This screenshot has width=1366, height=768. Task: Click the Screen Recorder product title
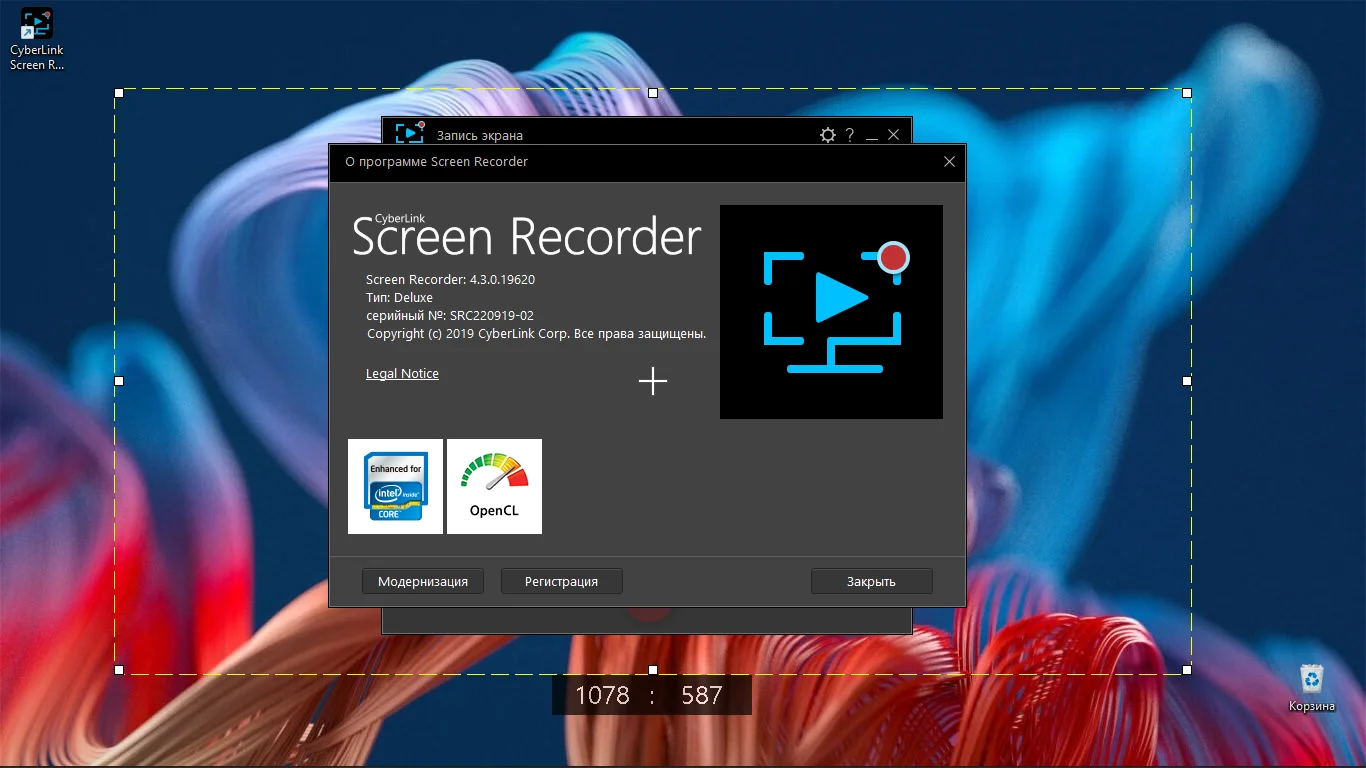(527, 237)
